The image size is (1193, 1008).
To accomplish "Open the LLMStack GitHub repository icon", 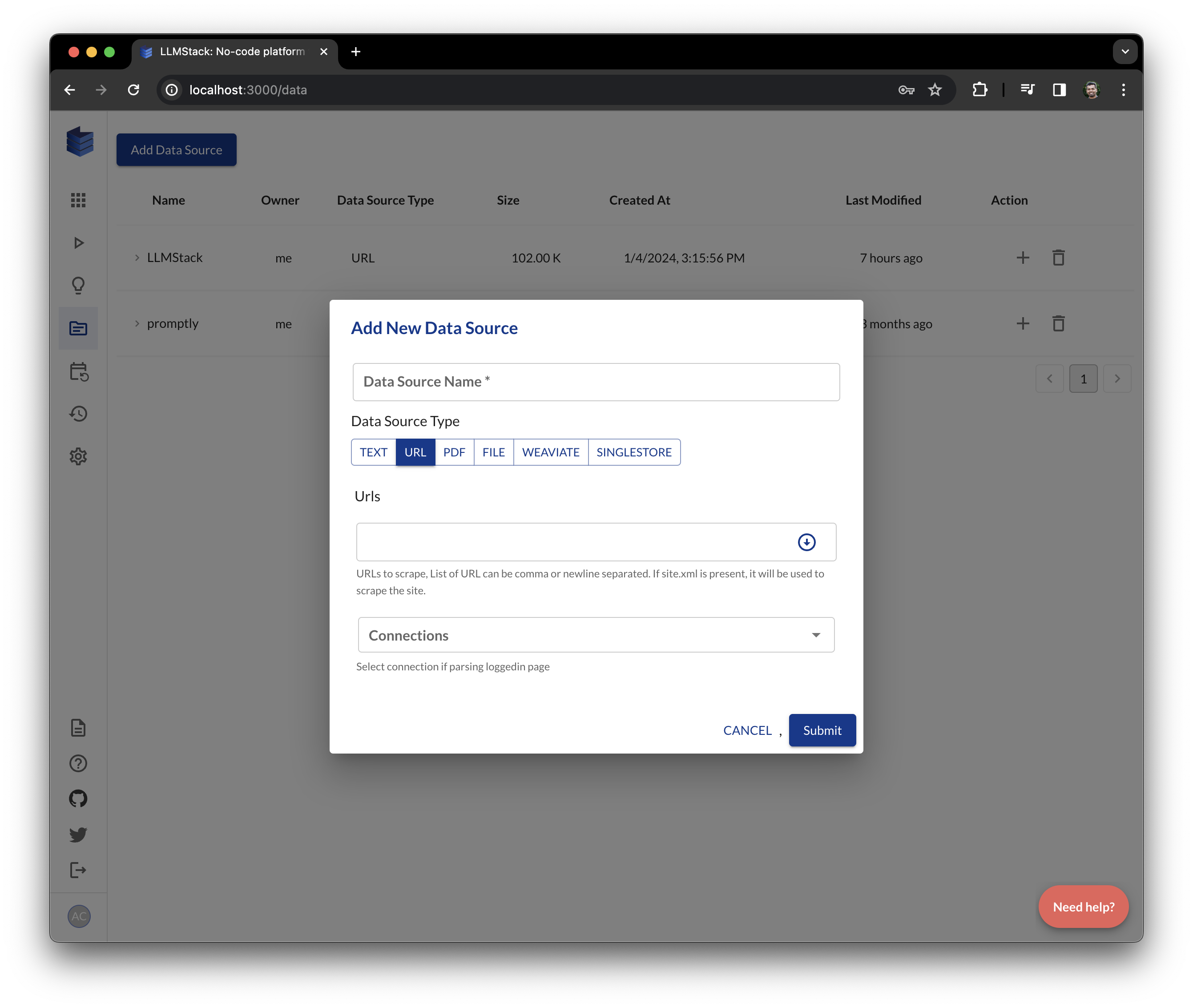I will point(78,798).
